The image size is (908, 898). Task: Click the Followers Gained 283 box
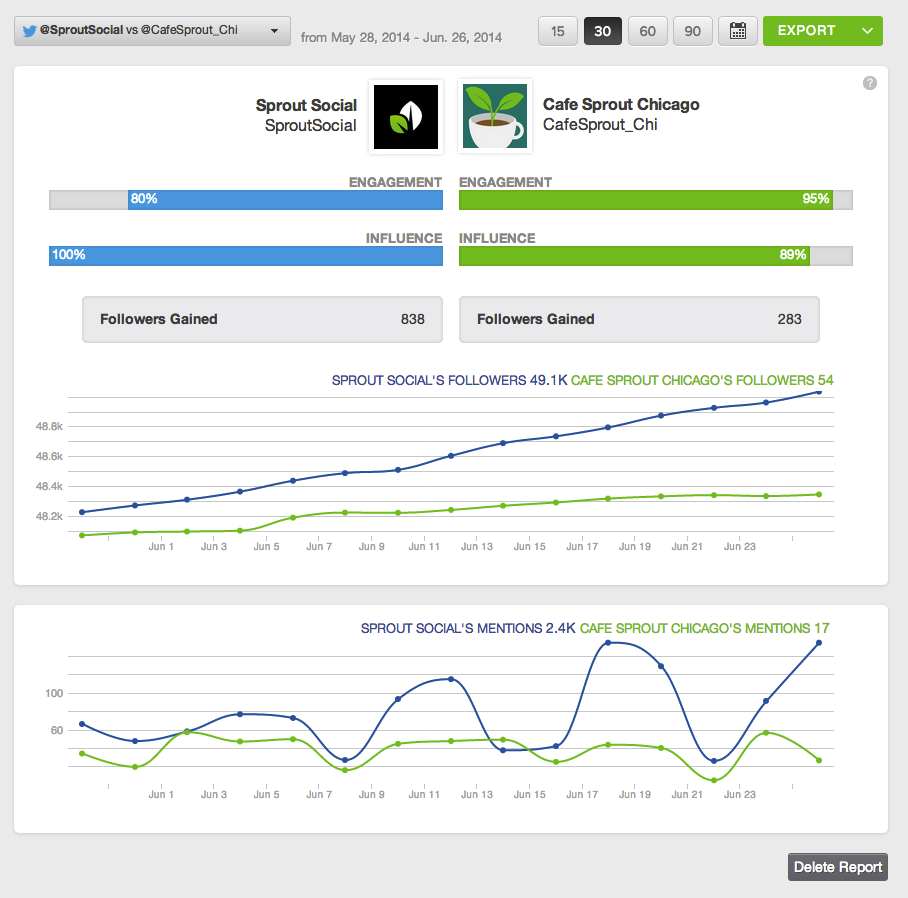(x=639, y=319)
